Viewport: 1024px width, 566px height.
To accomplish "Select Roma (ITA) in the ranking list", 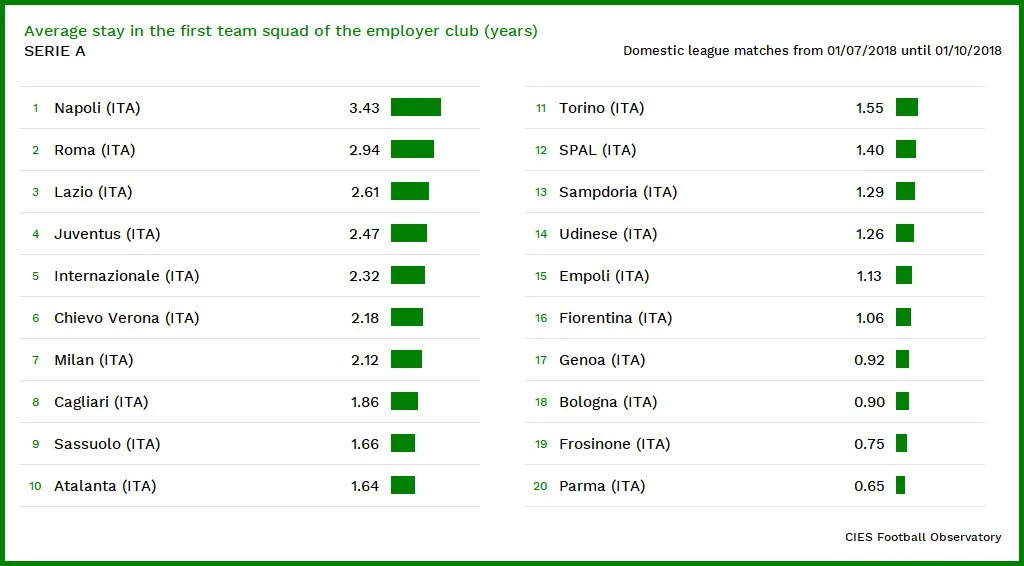I will click(94, 150).
